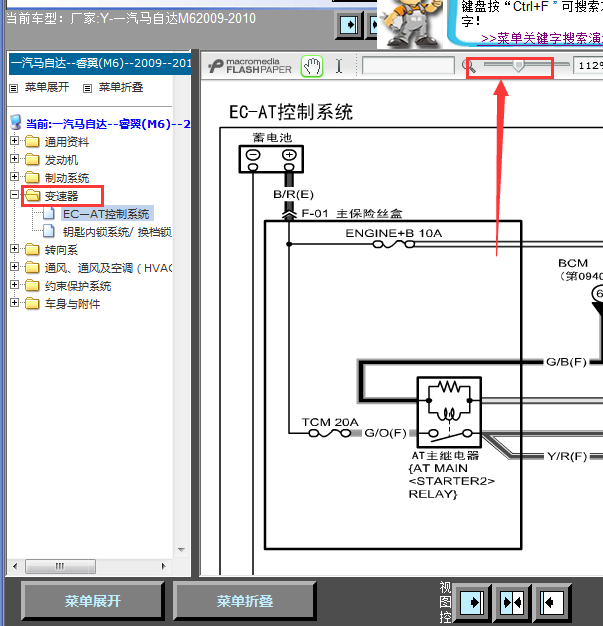Click the Y/R(F) wire label
This screenshot has height=626, width=603.
point(567,456)
